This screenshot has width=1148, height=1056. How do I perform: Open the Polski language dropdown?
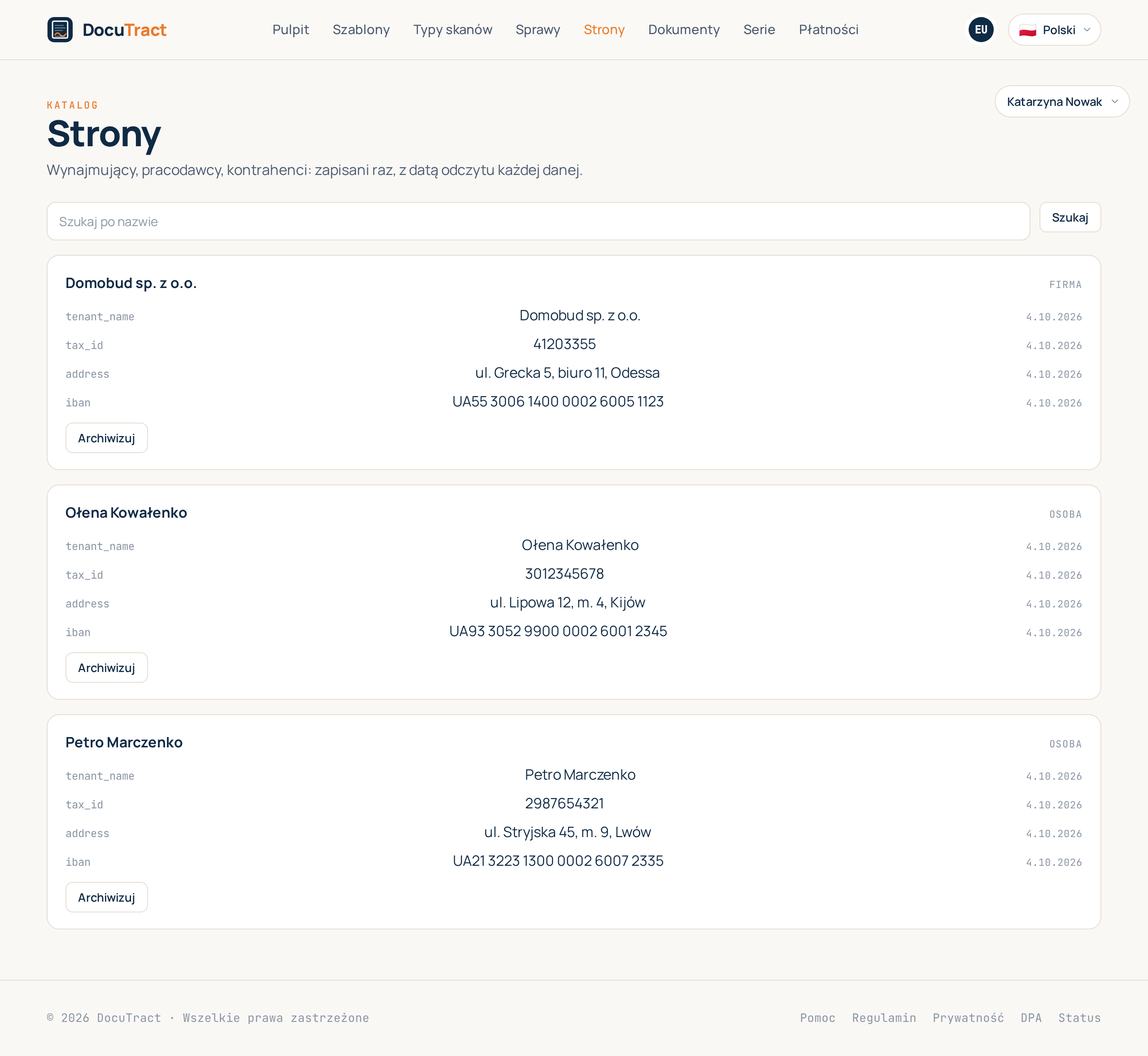pyautogui.click(x=1054, y=30)
